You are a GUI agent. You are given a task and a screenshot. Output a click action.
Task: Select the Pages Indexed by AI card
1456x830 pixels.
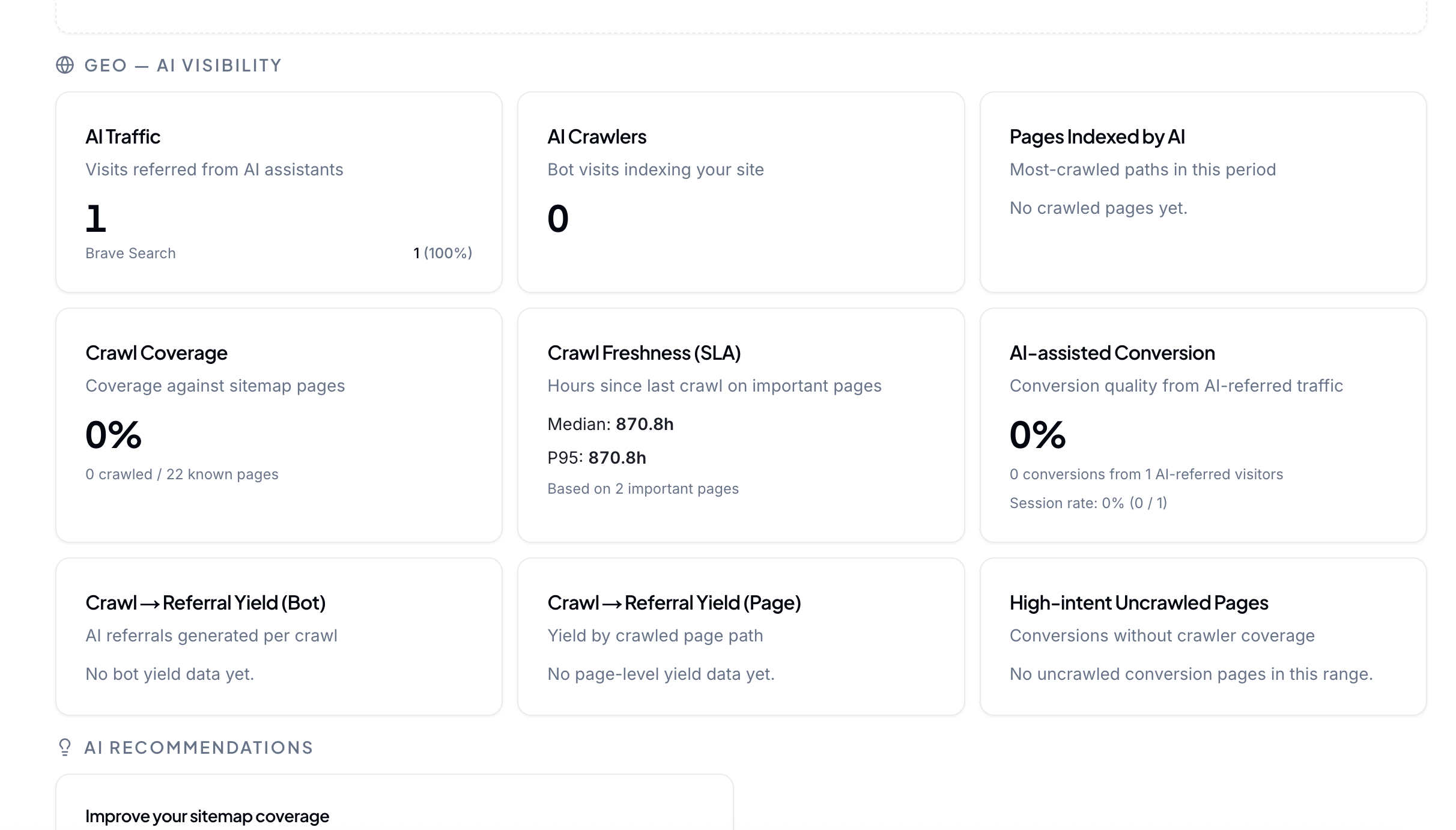point(1203,191)
